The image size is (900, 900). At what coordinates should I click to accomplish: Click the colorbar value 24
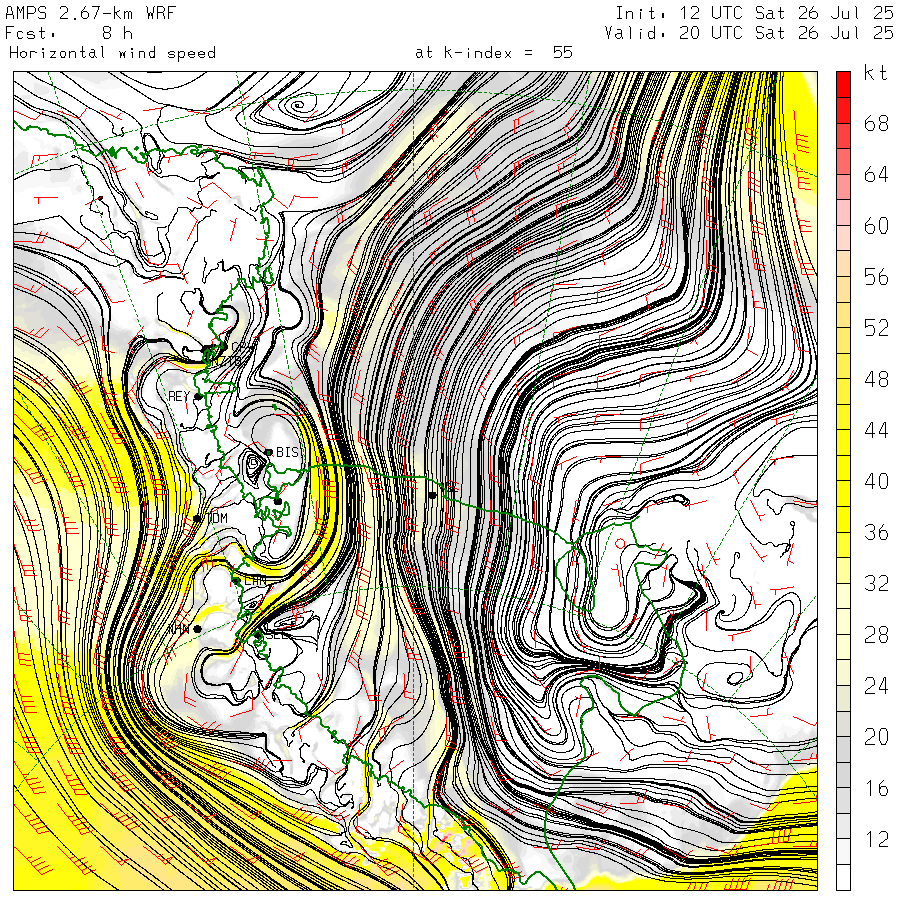876,686
